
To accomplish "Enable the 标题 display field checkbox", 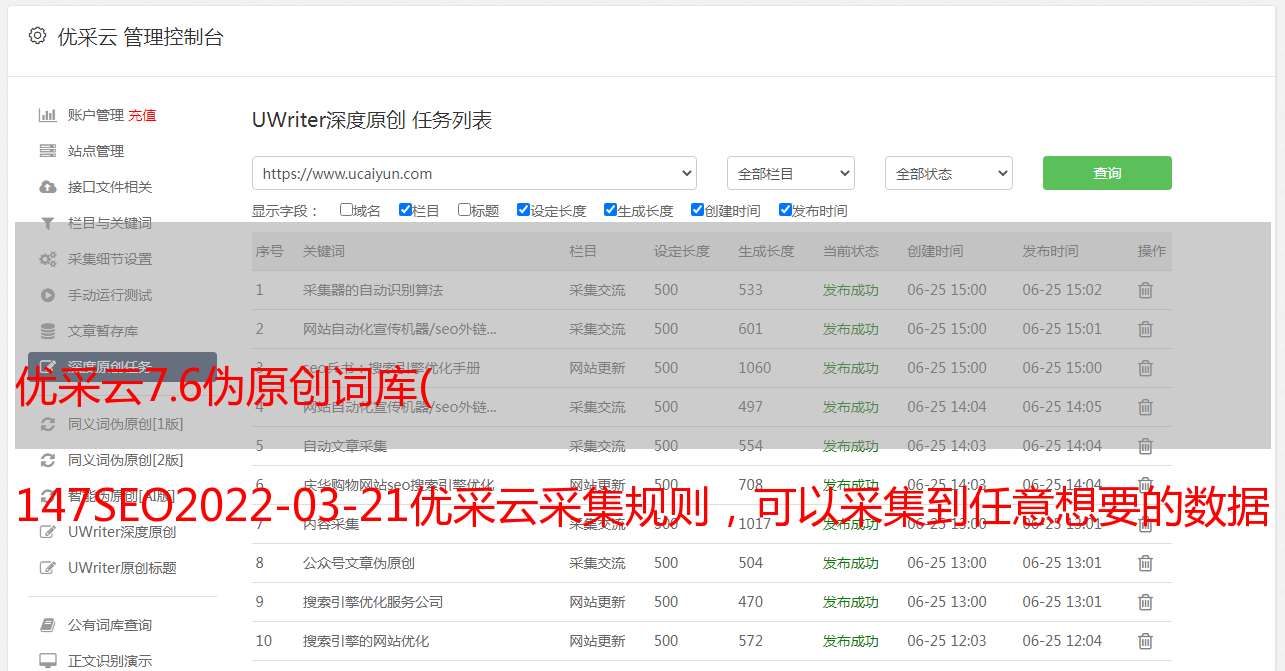I will 464,210.
